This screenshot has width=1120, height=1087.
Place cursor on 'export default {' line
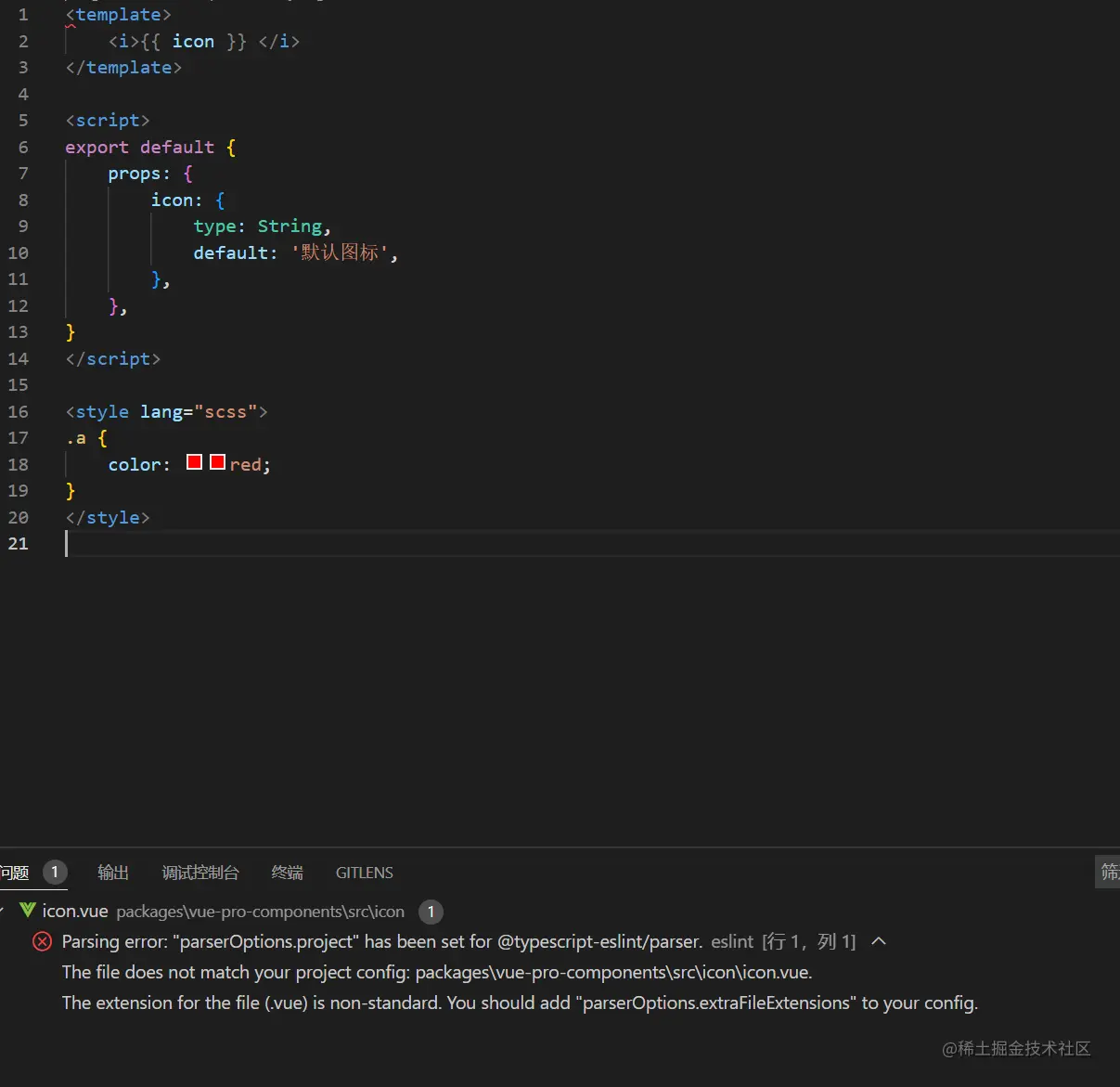150,147
